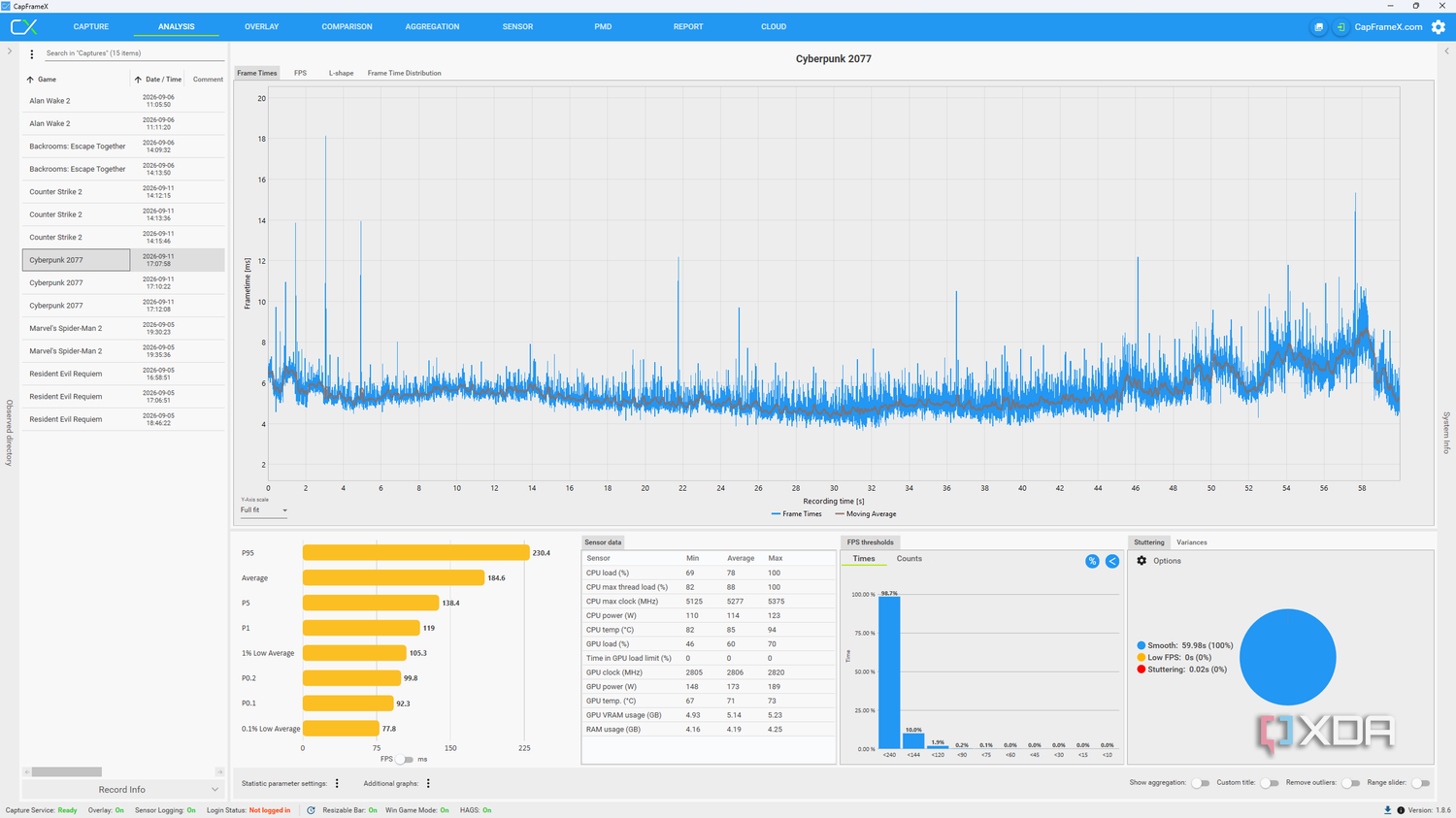The width and height of the screenshot is (1456, 818).
Task: Expand the System Info side panel
Action: (1446, 50)
